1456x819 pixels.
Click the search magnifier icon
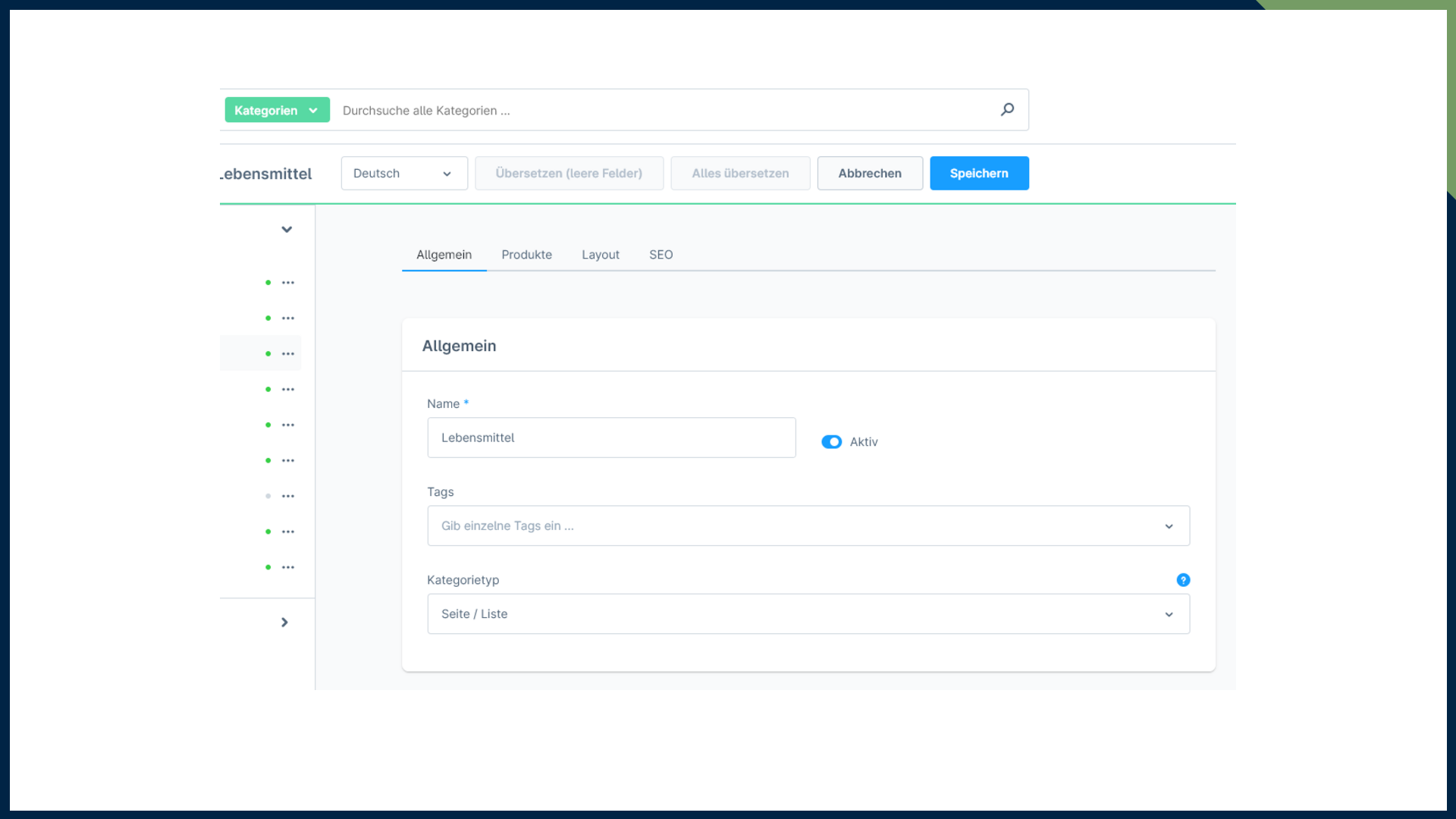[x=1007, y=110]
